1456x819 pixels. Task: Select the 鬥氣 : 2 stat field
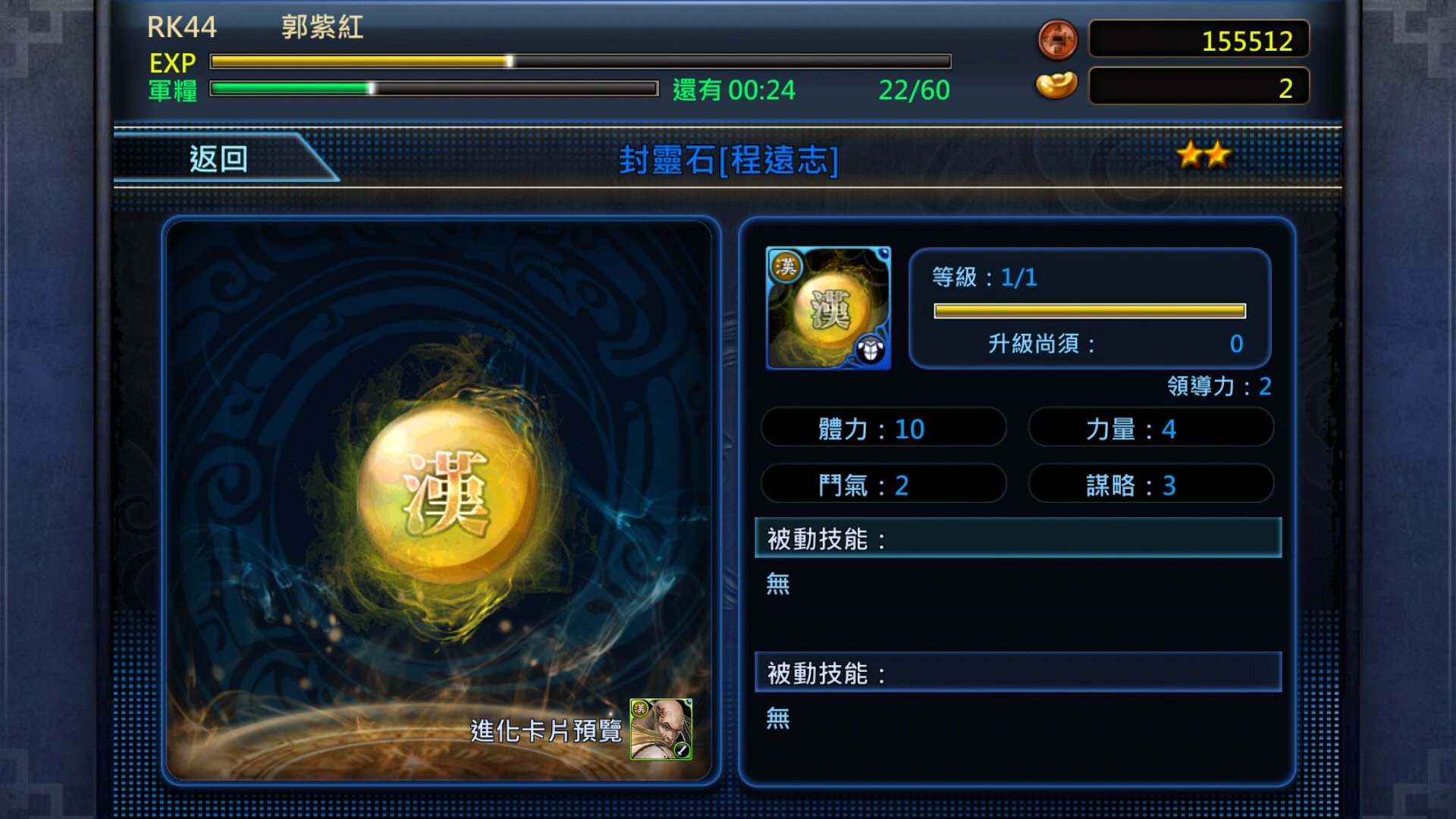[x=883, y=485]
